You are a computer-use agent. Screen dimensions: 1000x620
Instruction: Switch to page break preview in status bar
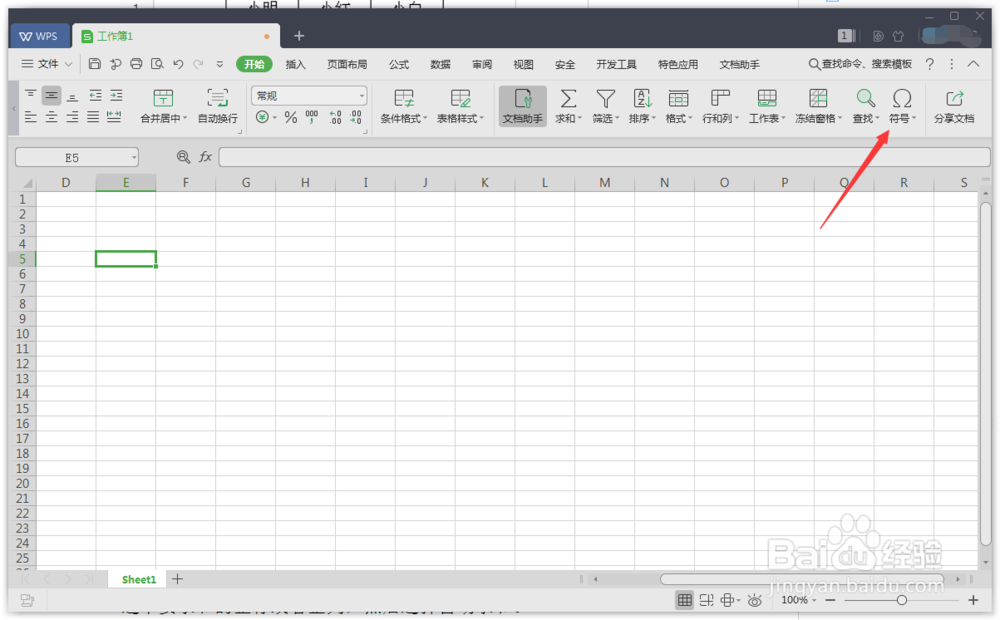[x=706, y=600]
